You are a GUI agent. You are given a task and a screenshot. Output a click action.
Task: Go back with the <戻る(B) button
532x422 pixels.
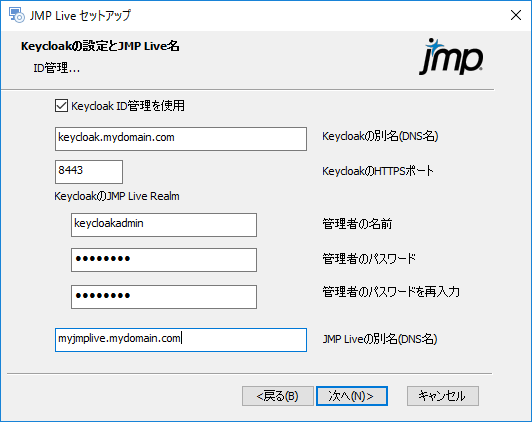pos(278,396)
